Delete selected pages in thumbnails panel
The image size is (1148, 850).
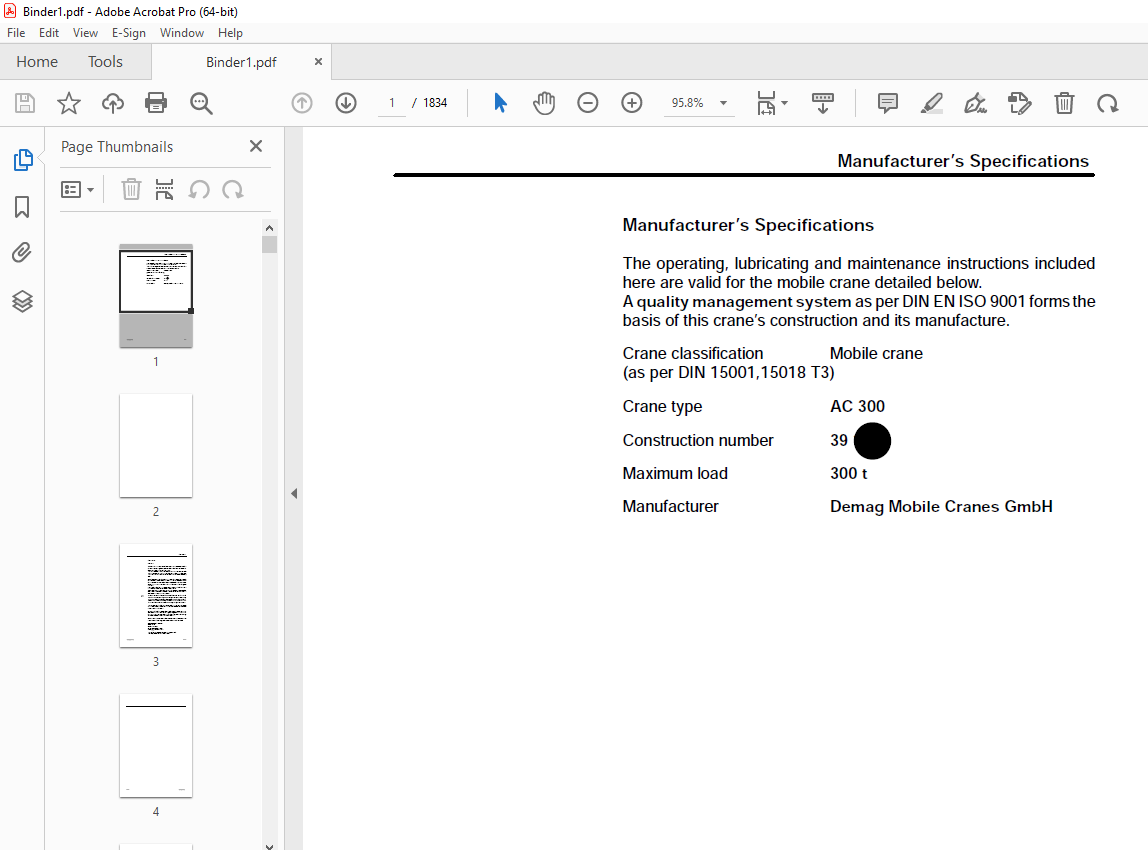[131, 190]
